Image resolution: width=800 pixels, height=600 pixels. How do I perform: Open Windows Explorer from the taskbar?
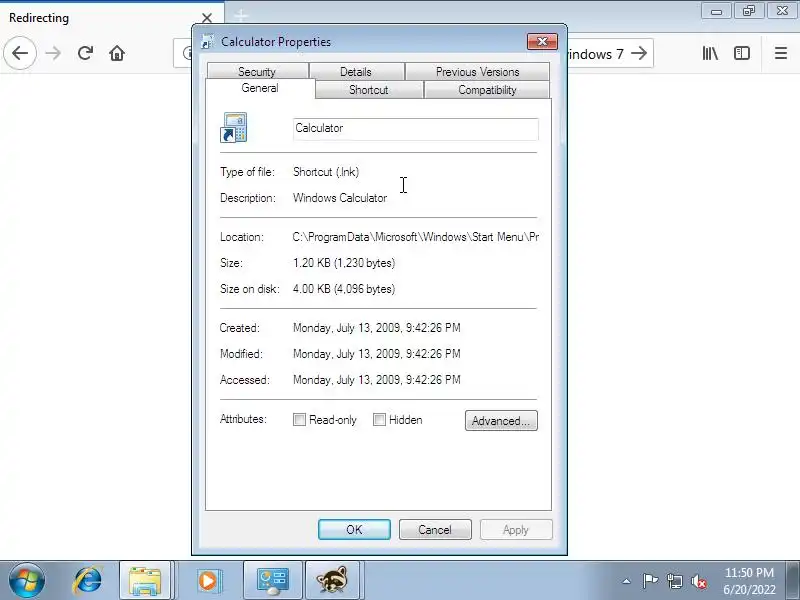145,581
